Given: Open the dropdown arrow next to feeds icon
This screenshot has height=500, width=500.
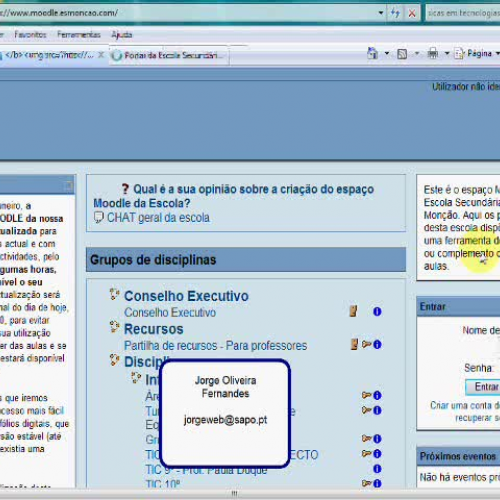Looking at the screenshot, I should (x=417, y=53).
